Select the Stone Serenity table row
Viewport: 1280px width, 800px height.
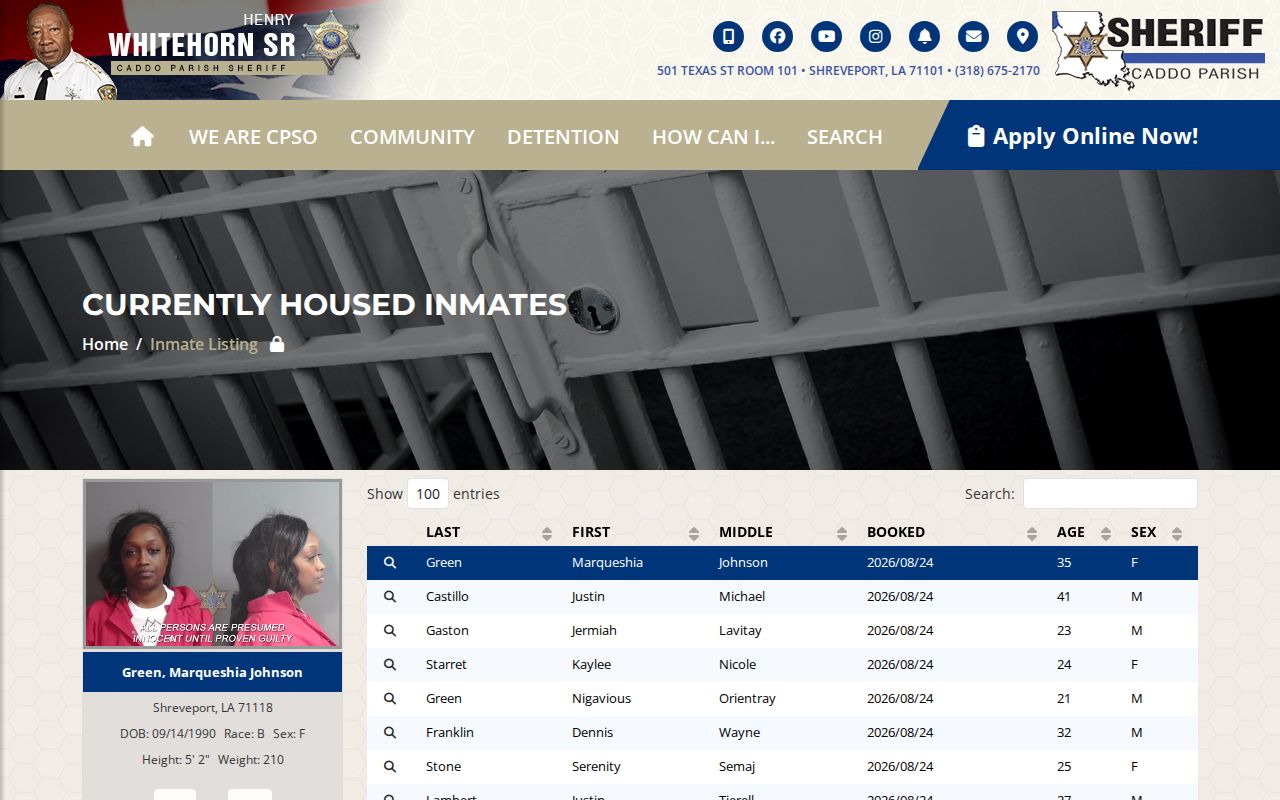click(x=782, y=767)
